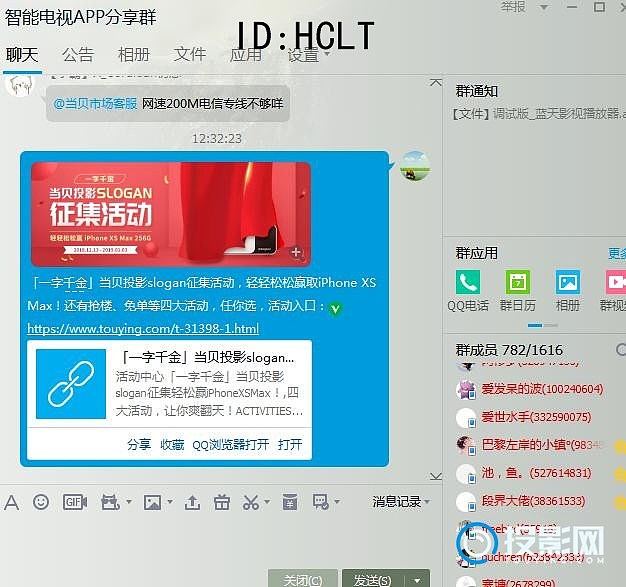The width and height of the screenshot is (626, 587).
Task: Open the 消息记录 history dropdown
Action: click(401, 502)
